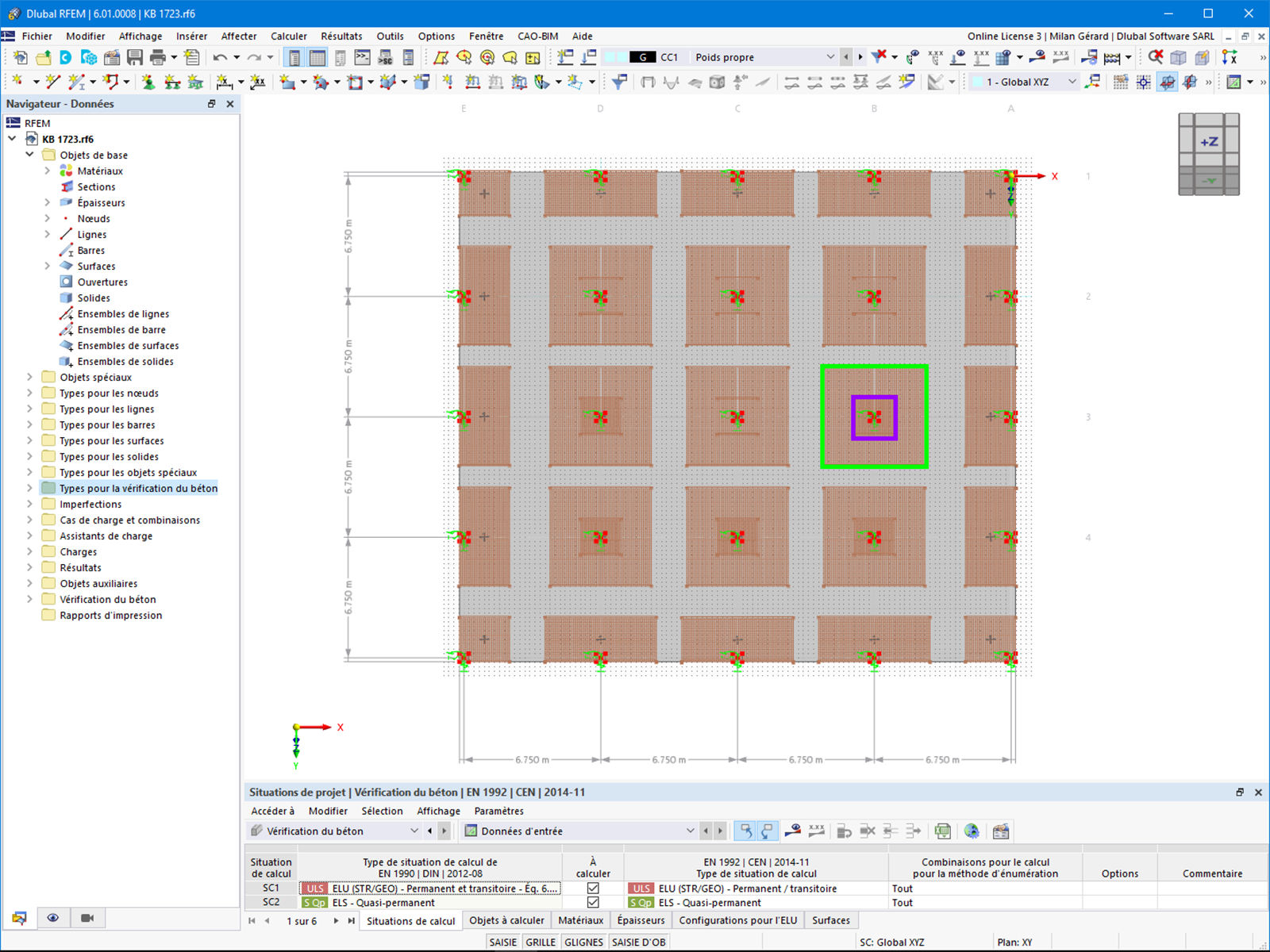The image size is (1270, 952).
Task: Toggle GRILLE in the status bar
Action: click(541, 942)
